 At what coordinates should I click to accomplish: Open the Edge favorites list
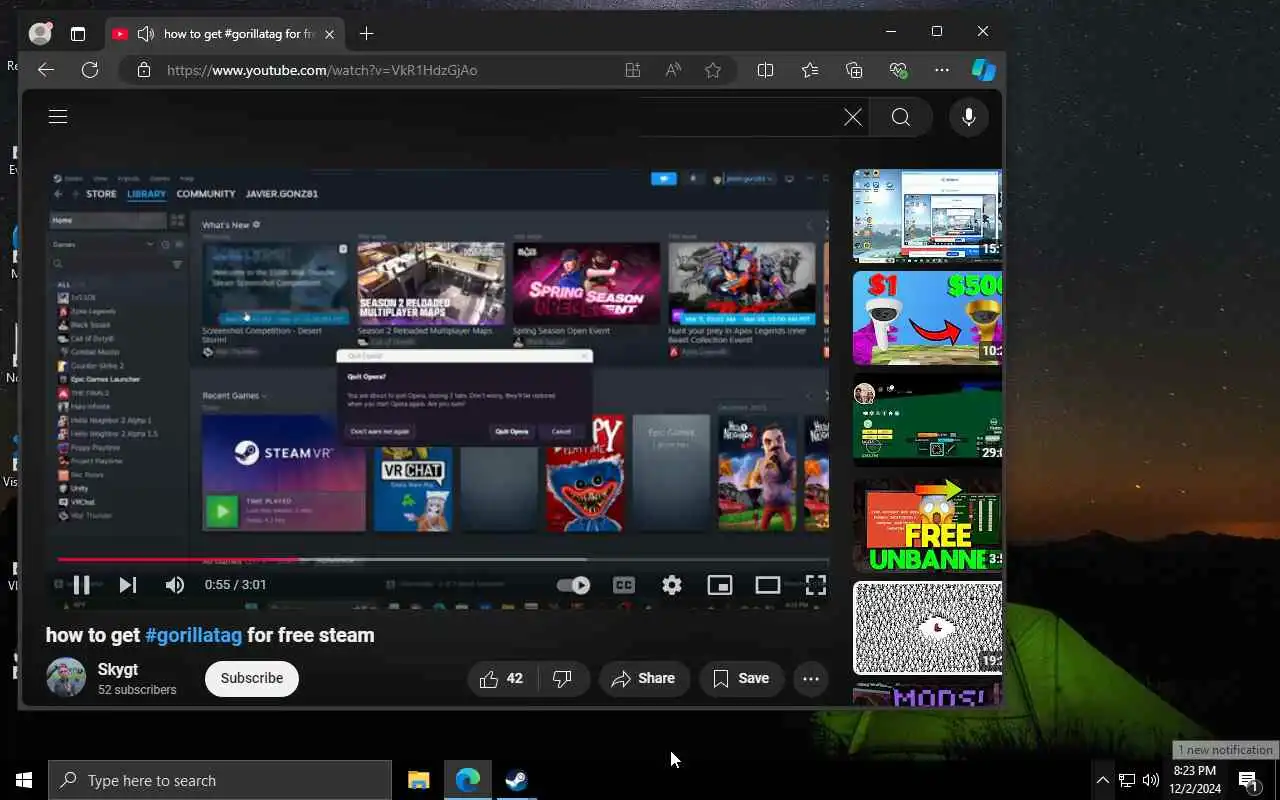pyautogui.click(x=810, y=70)
